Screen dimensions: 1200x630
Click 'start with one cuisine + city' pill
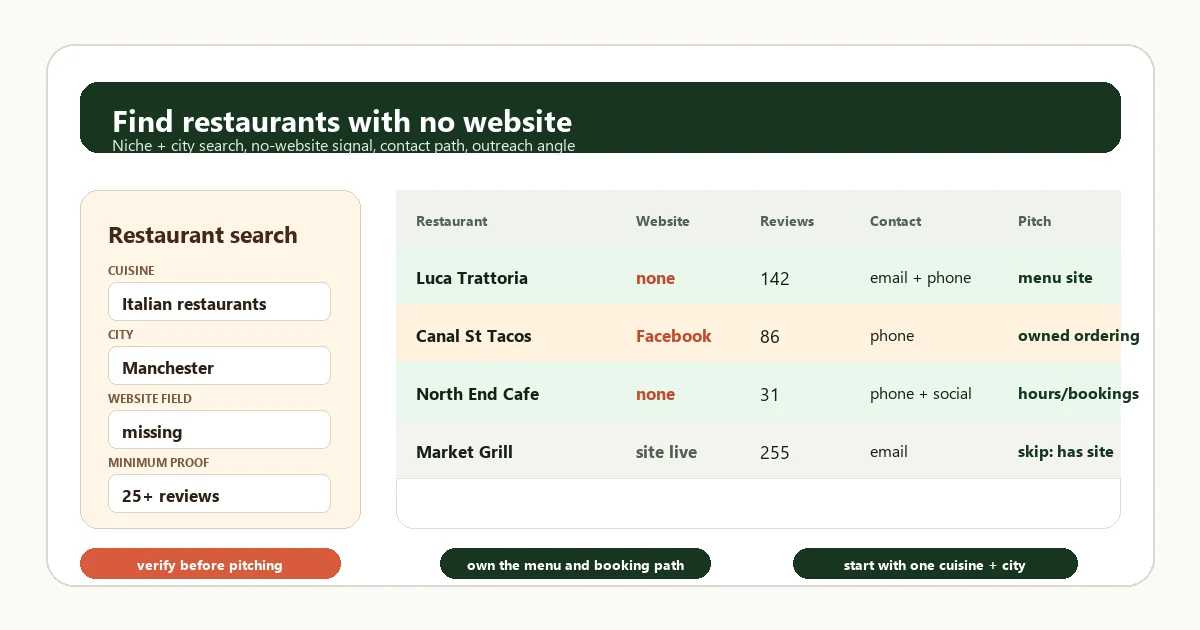(x=935, y=564)
